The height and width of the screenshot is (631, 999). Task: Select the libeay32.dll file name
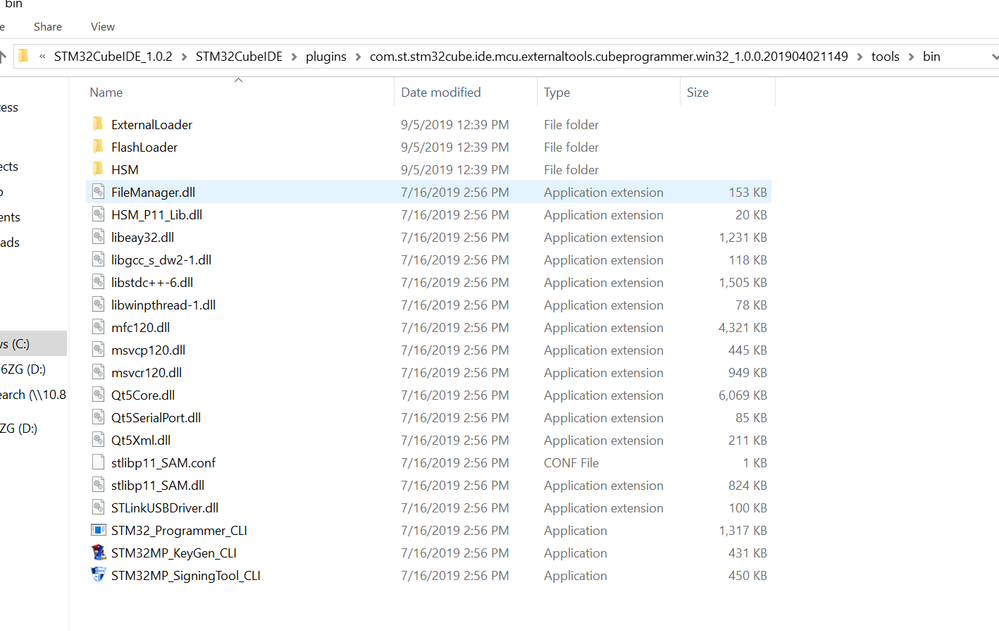pyautogui.click(x=143, y=237)
